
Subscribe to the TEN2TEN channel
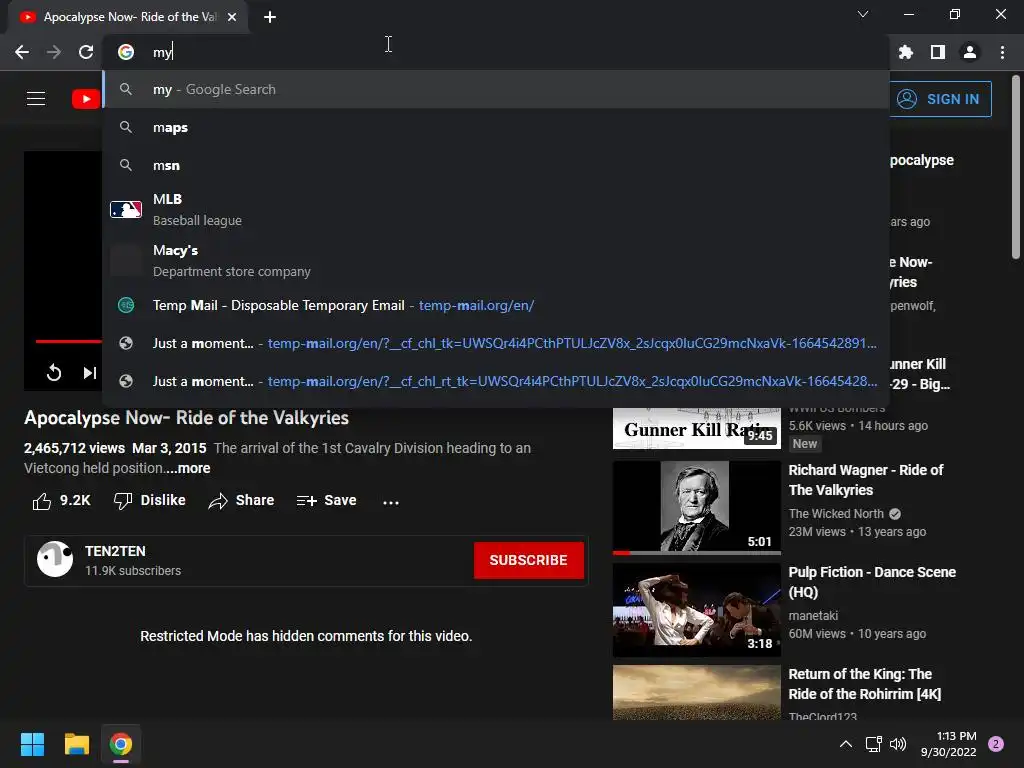(528, 560)
